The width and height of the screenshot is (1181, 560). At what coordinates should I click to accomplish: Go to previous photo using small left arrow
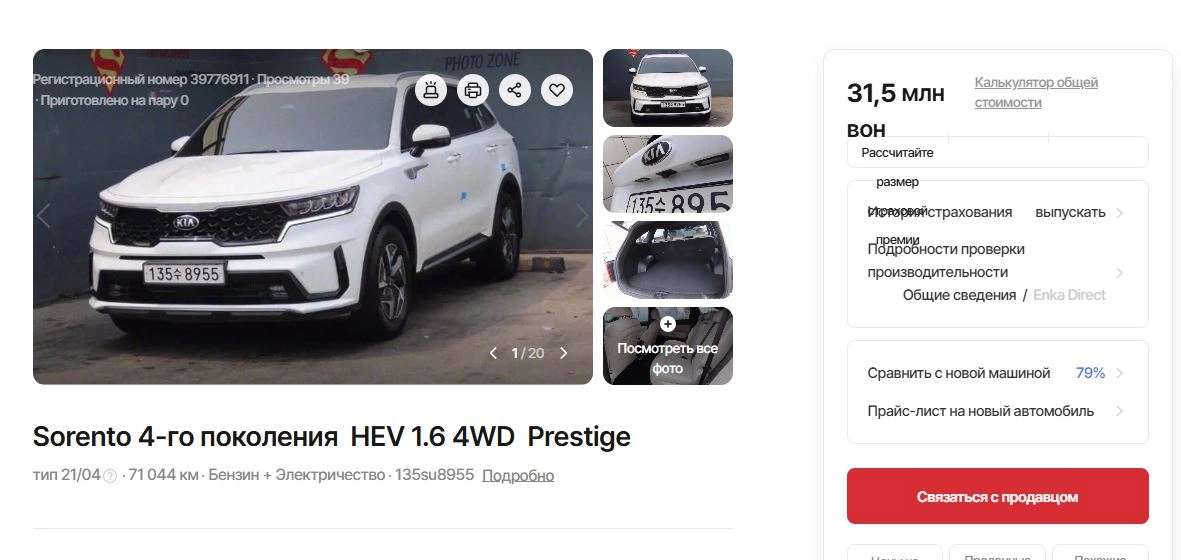[493, 353]
